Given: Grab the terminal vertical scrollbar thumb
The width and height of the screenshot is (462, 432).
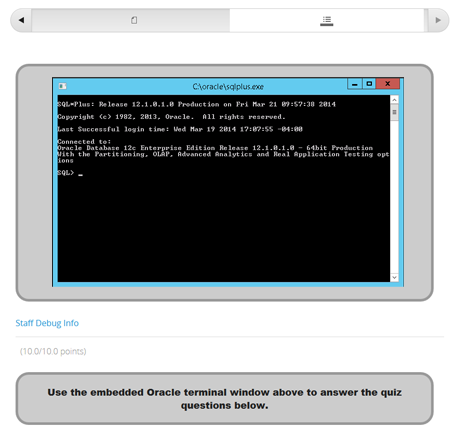Looking at the screenshot, I should pyautogui.click(x=394, y=113).
